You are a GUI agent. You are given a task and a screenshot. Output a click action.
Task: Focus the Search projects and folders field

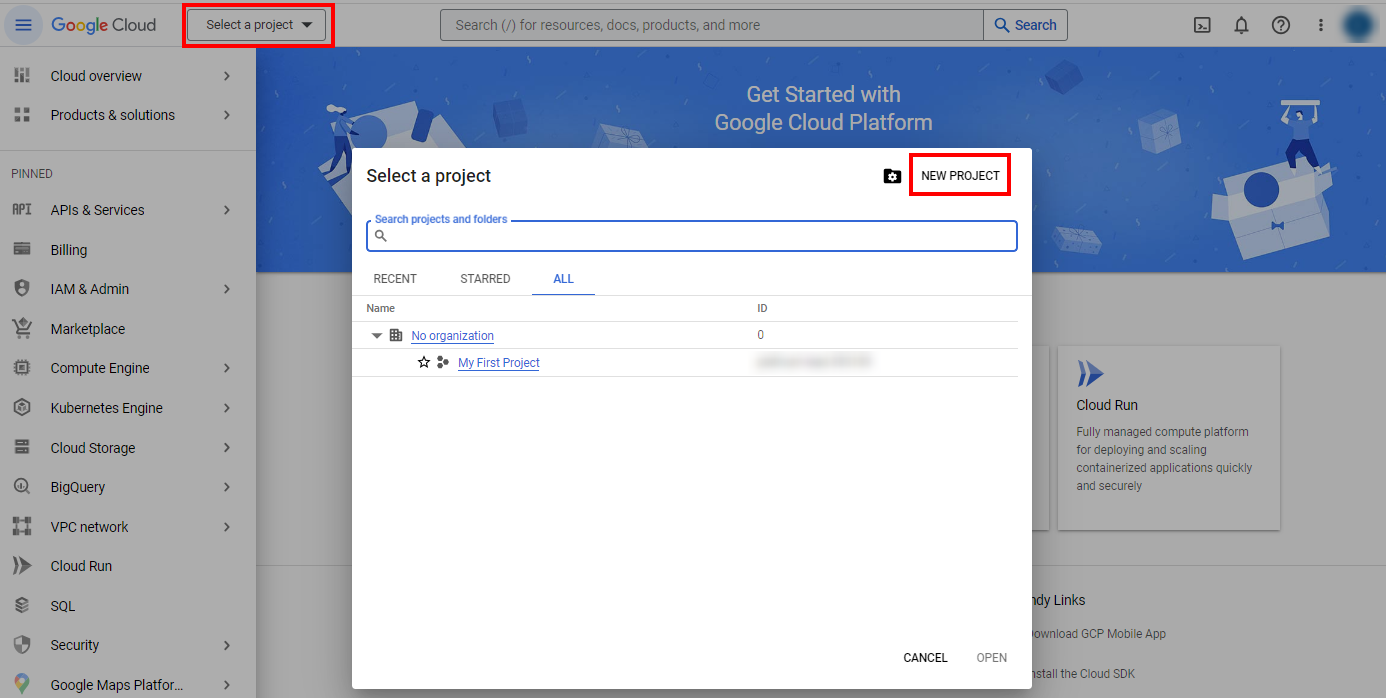click(x=700, y=237)
